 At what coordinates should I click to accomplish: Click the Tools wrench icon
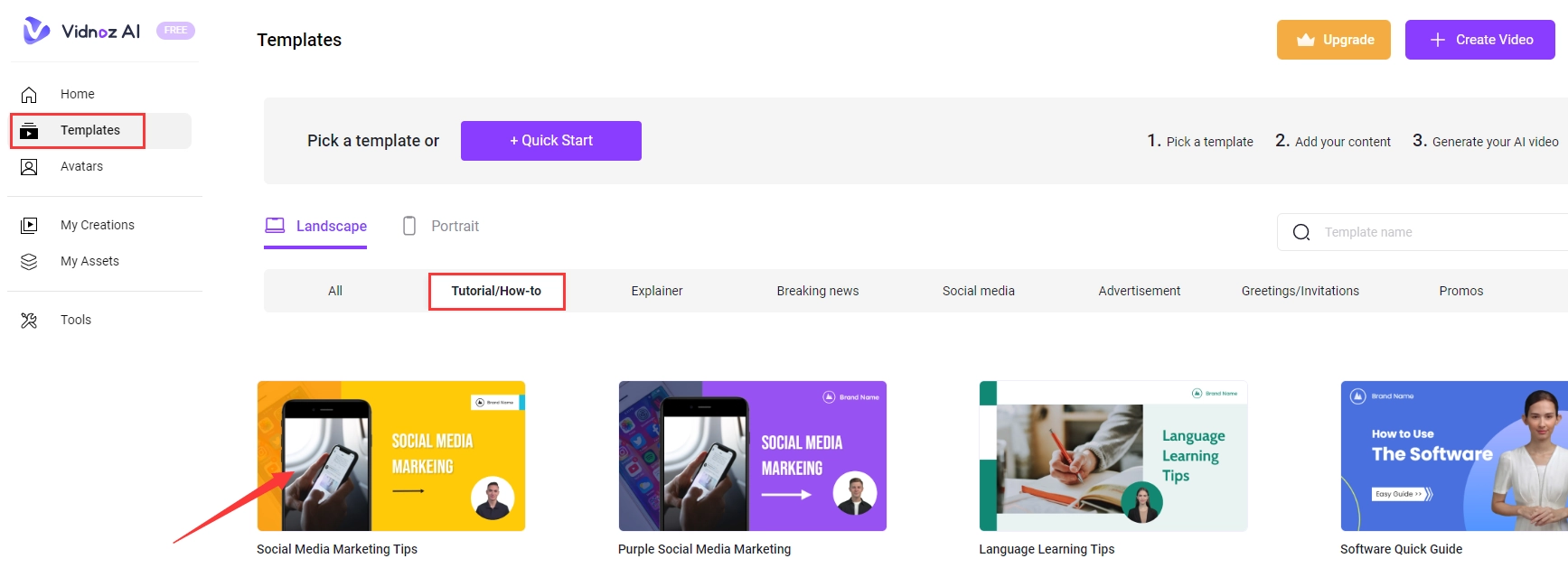click(29, 321)
